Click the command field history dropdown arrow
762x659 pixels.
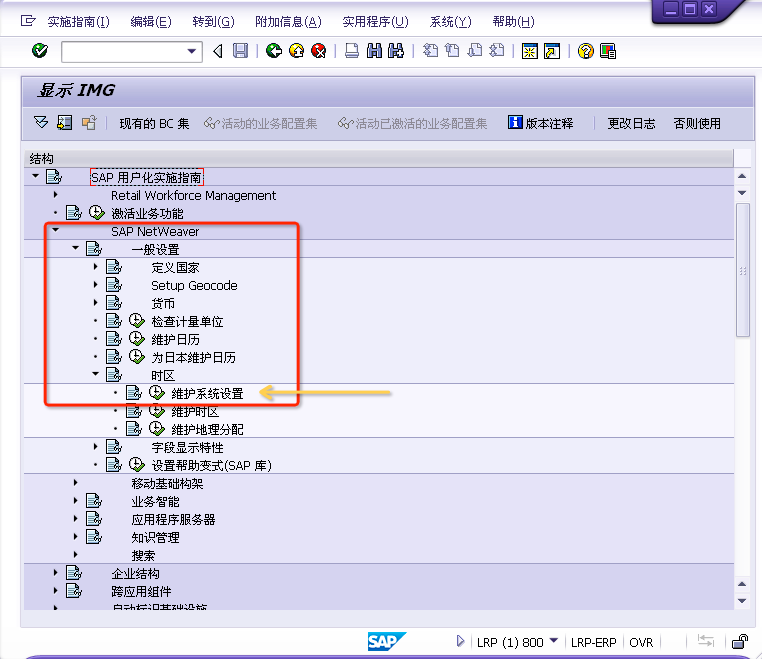(192, 51)
